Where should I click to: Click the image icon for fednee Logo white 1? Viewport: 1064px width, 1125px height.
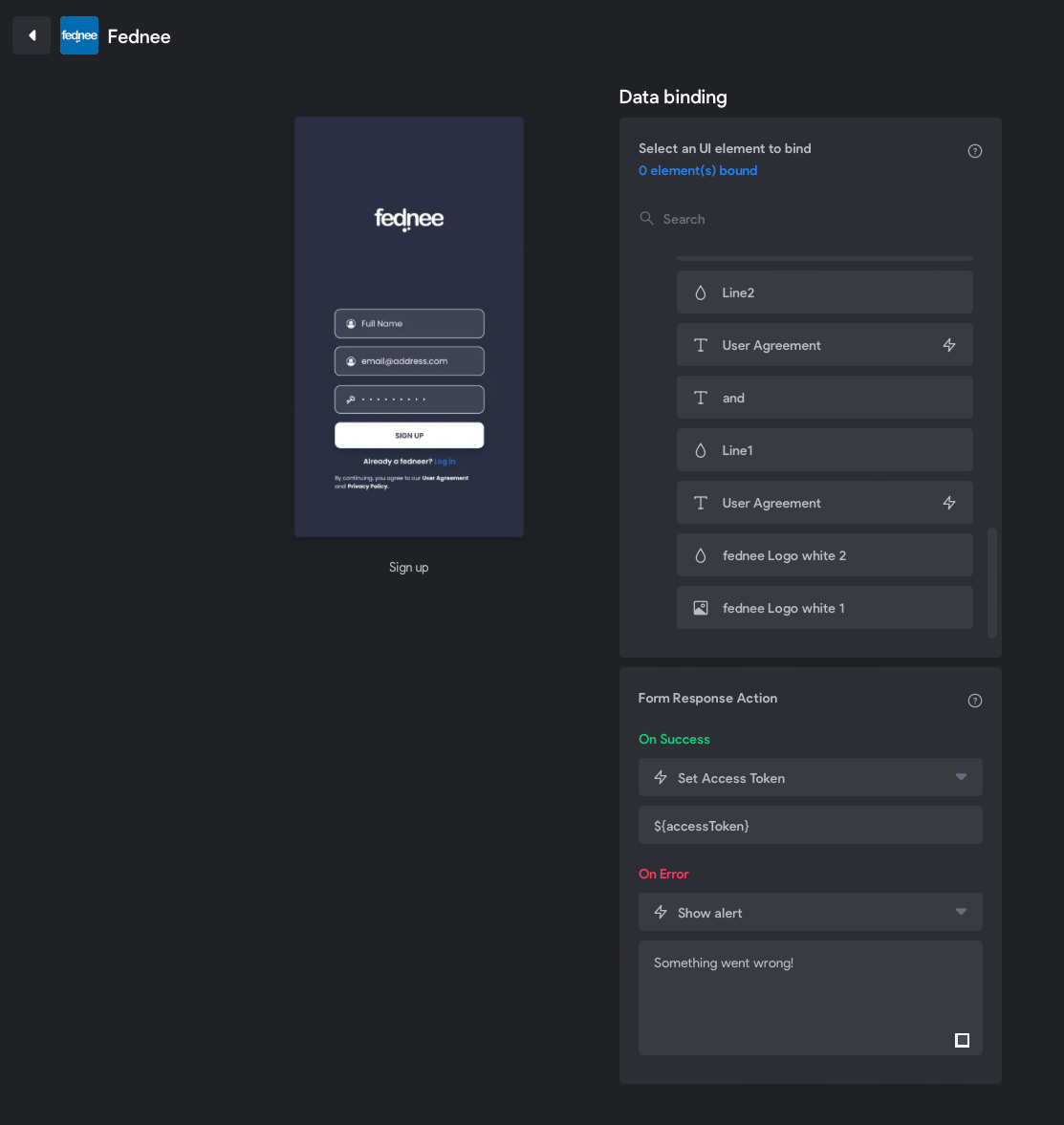point(700,609)
